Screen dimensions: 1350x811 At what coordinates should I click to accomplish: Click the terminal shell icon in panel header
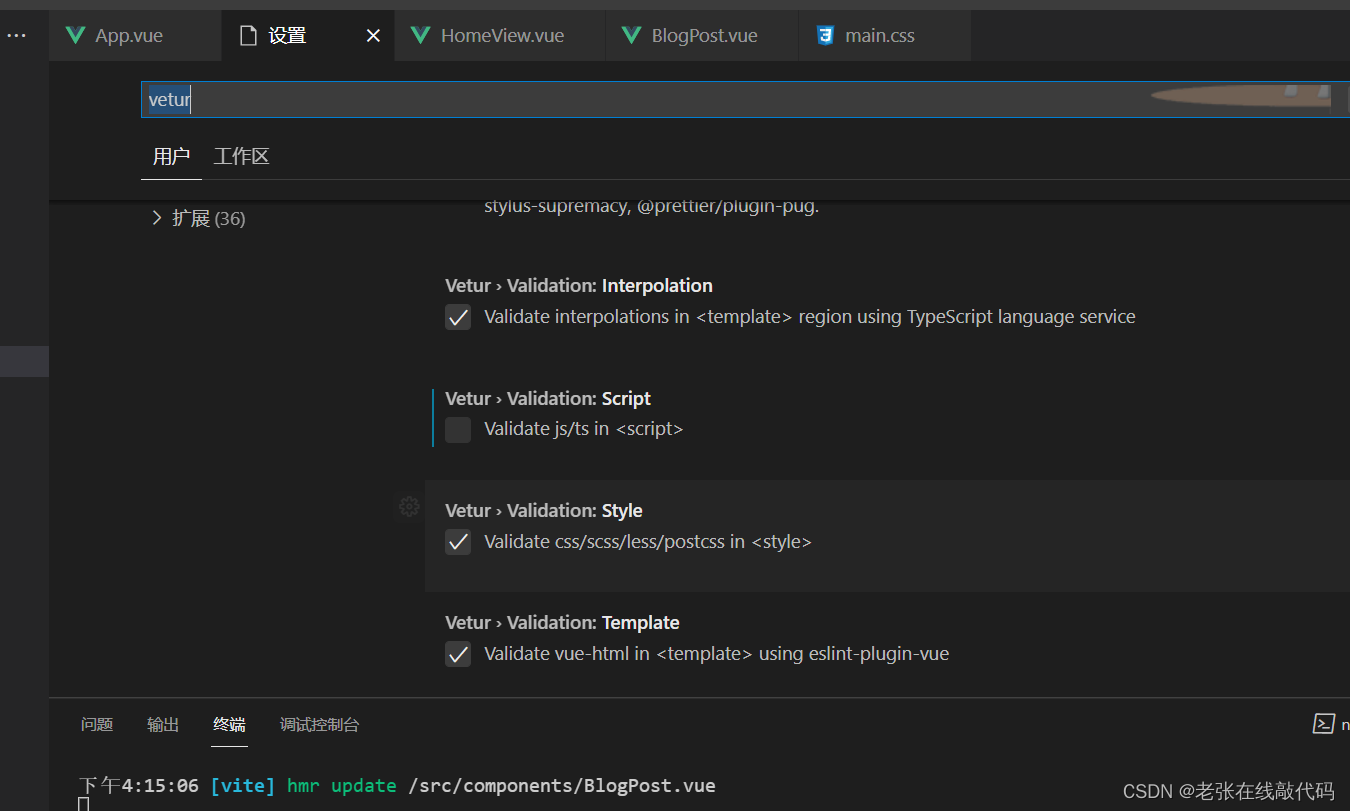(1323, 723)
